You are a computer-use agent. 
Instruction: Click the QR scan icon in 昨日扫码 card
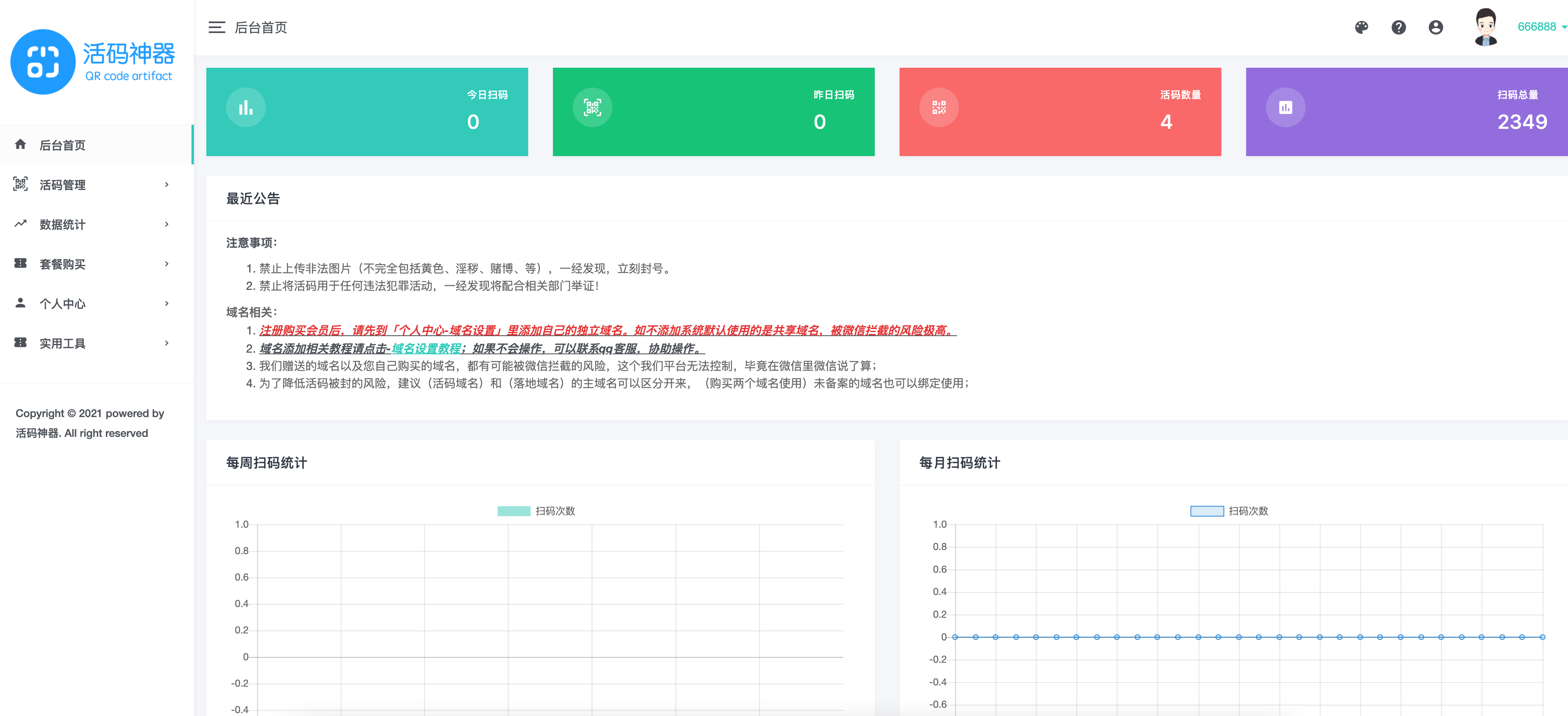point(592,108)
